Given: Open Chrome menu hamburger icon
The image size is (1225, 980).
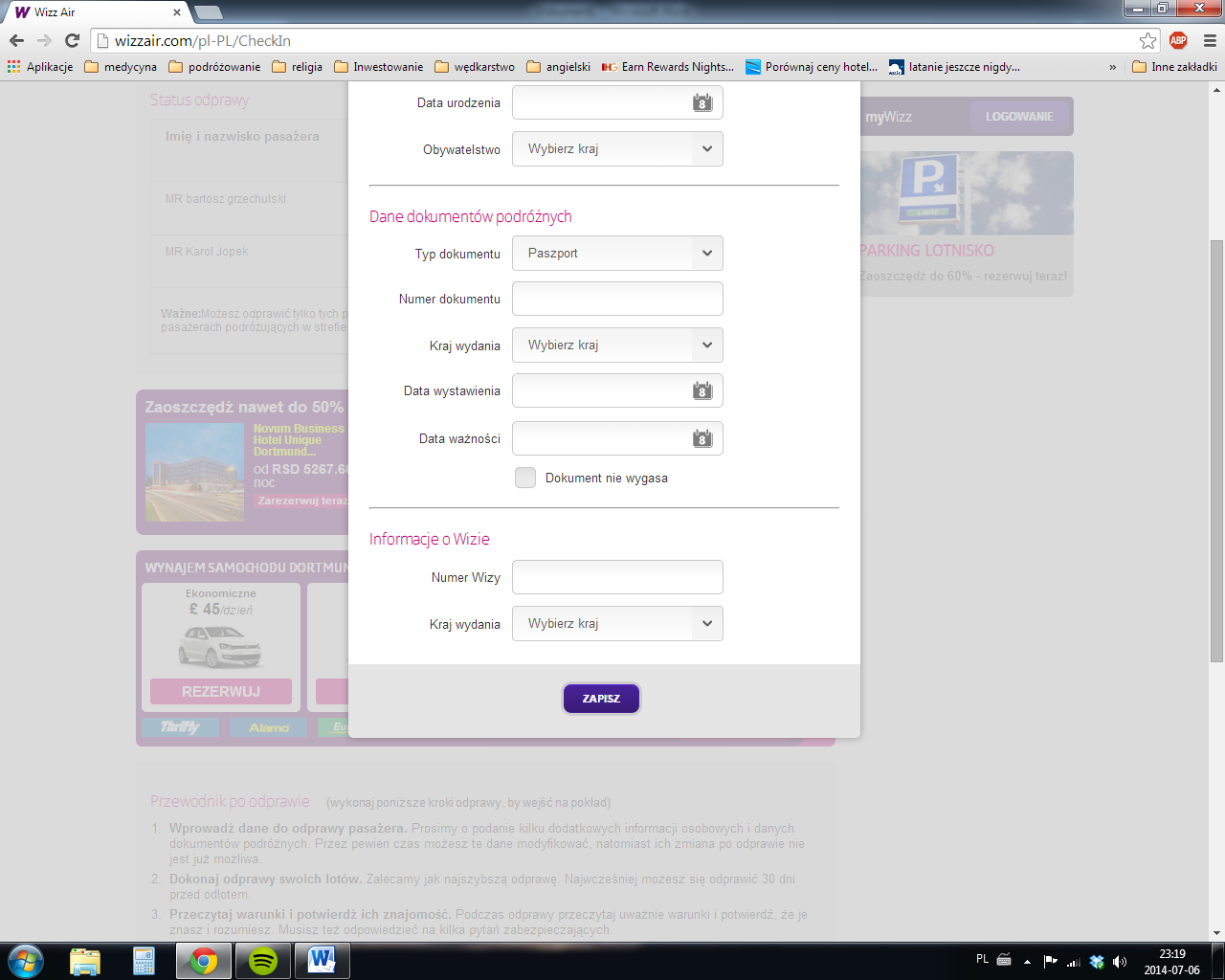Looking at the screenshot, I should (1210, 40).
